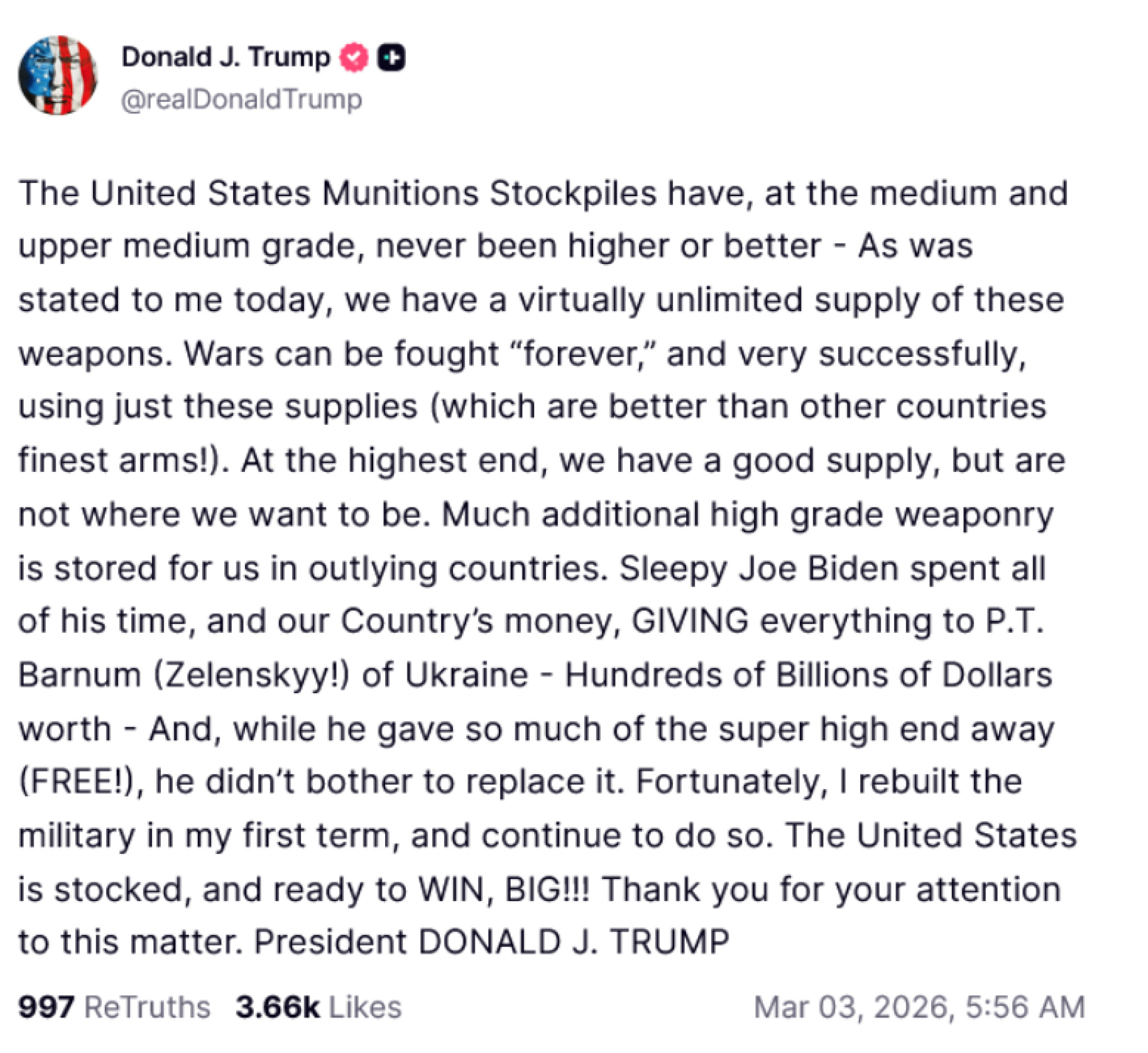Click the capitalized word "GIVING"
The height and width of the screenshot is (1053, 1148).
pos(689,620)
